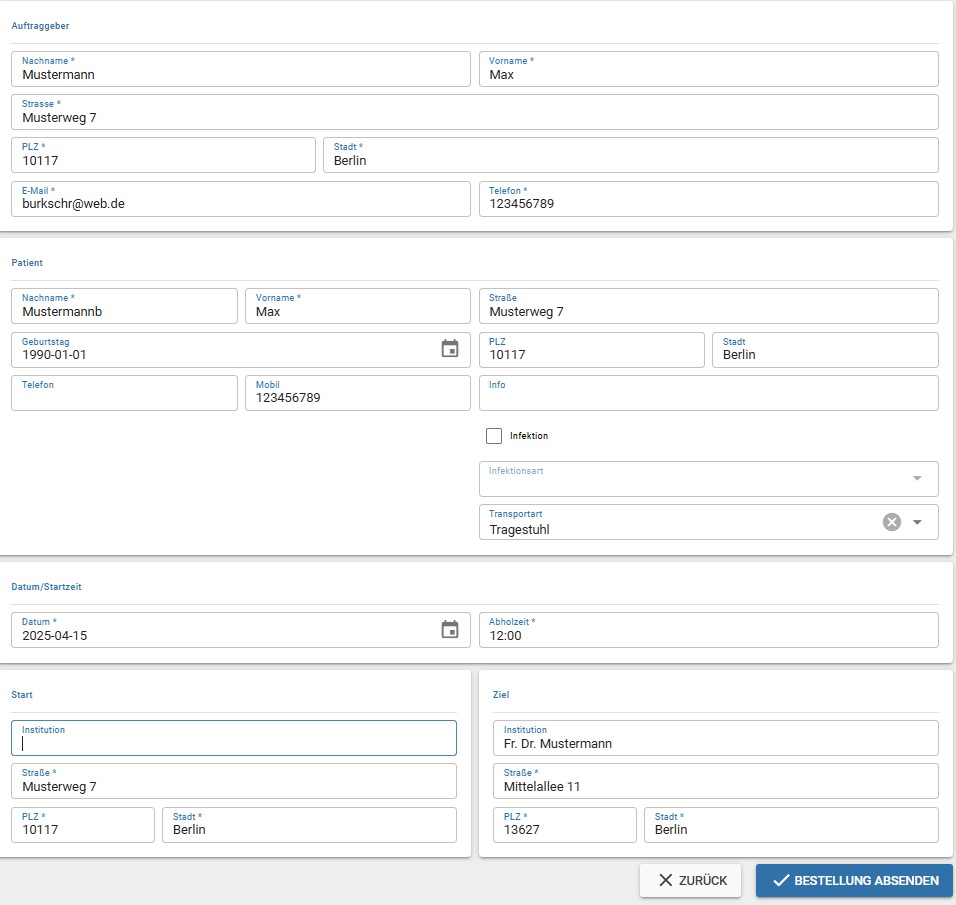The height and width of the screenshot is (905, 956).
Task: Focus the Start Institution field
Action: (x=234, y=738)
